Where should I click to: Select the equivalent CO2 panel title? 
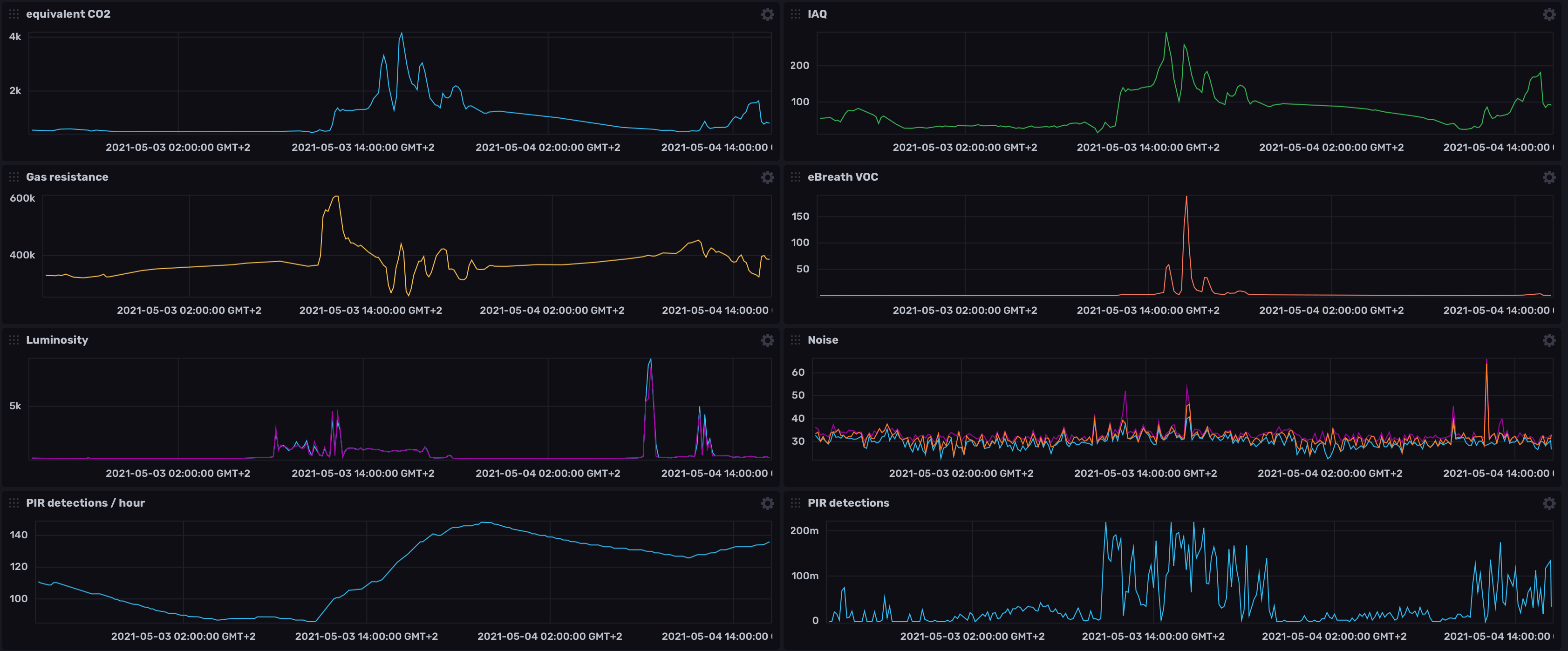pos(68,14)
